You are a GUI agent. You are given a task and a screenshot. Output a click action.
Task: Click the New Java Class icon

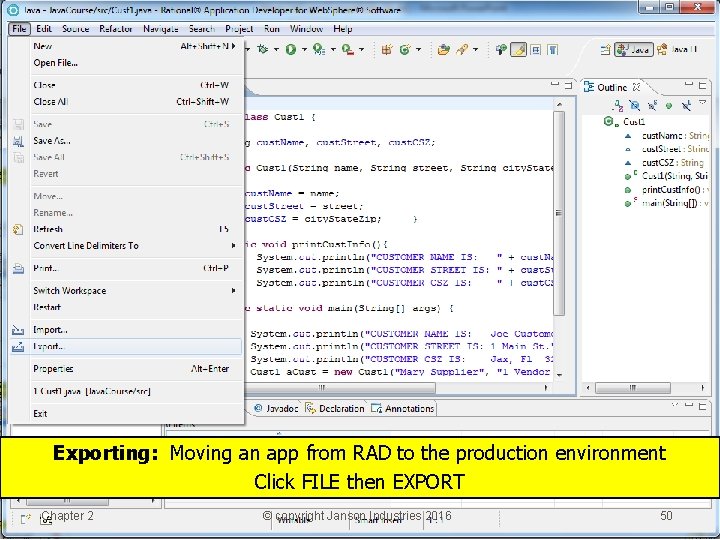point(405,50)
